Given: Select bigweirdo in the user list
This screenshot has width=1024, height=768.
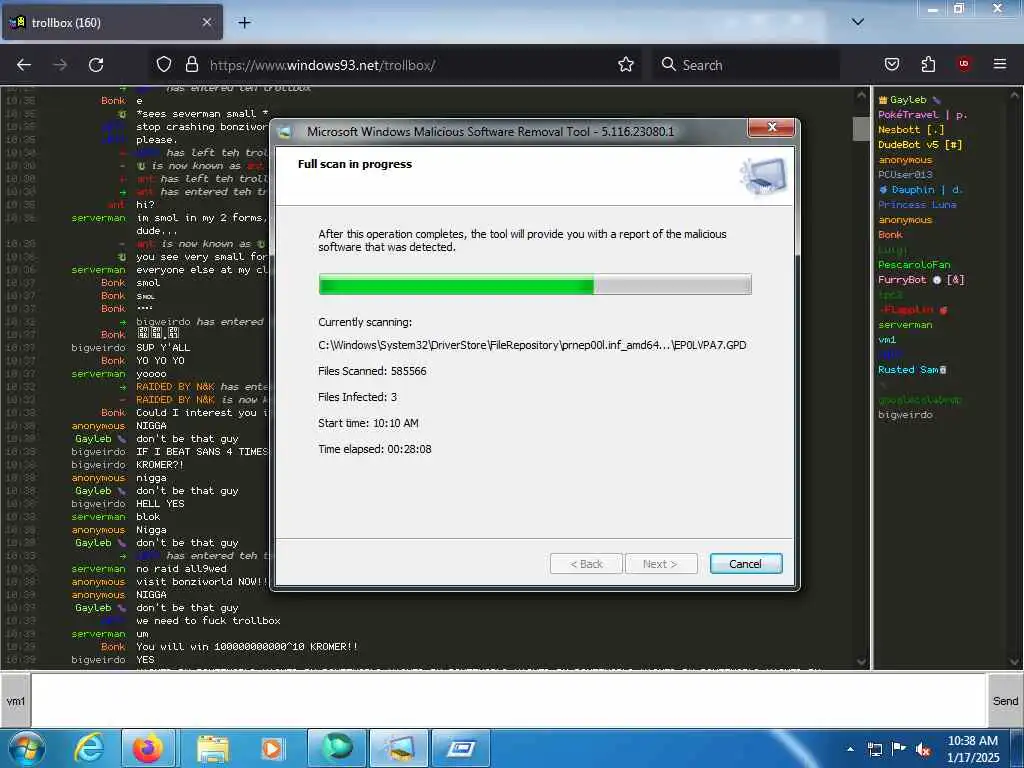Looking at the screenshot, I should pyautogui.click(x=905, y=415).
